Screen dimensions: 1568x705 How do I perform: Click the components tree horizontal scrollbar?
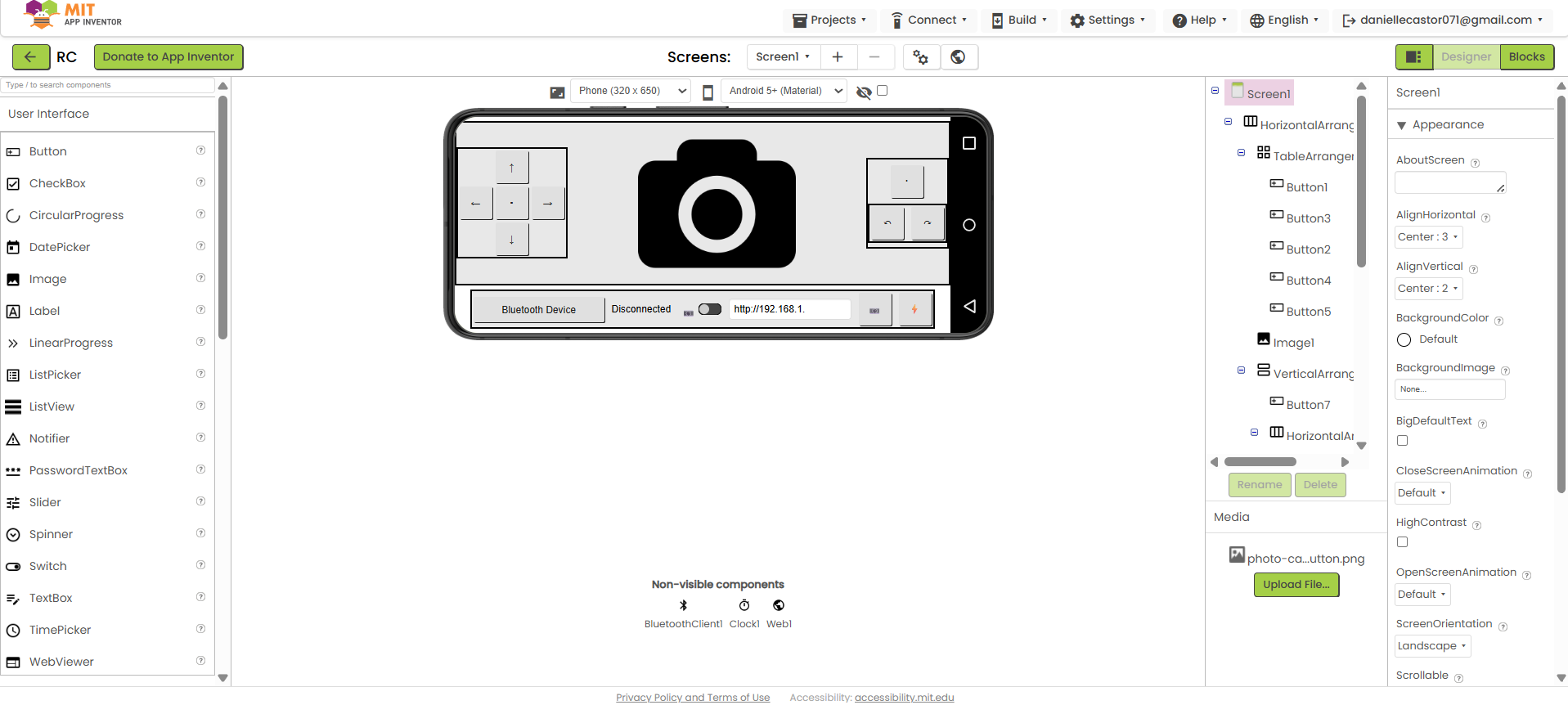1260,462
